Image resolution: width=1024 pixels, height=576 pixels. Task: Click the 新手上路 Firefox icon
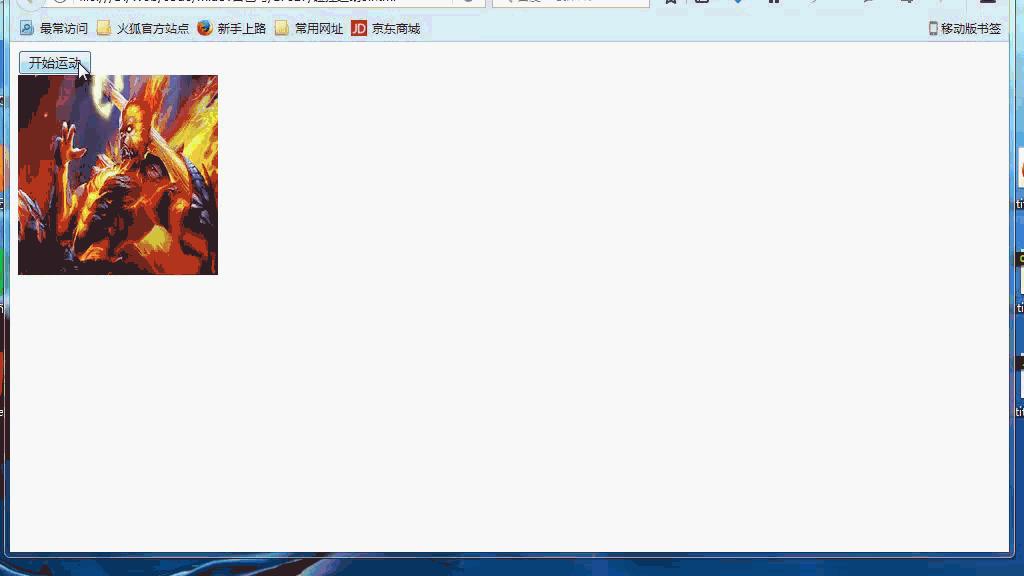[x=204, y=28]
